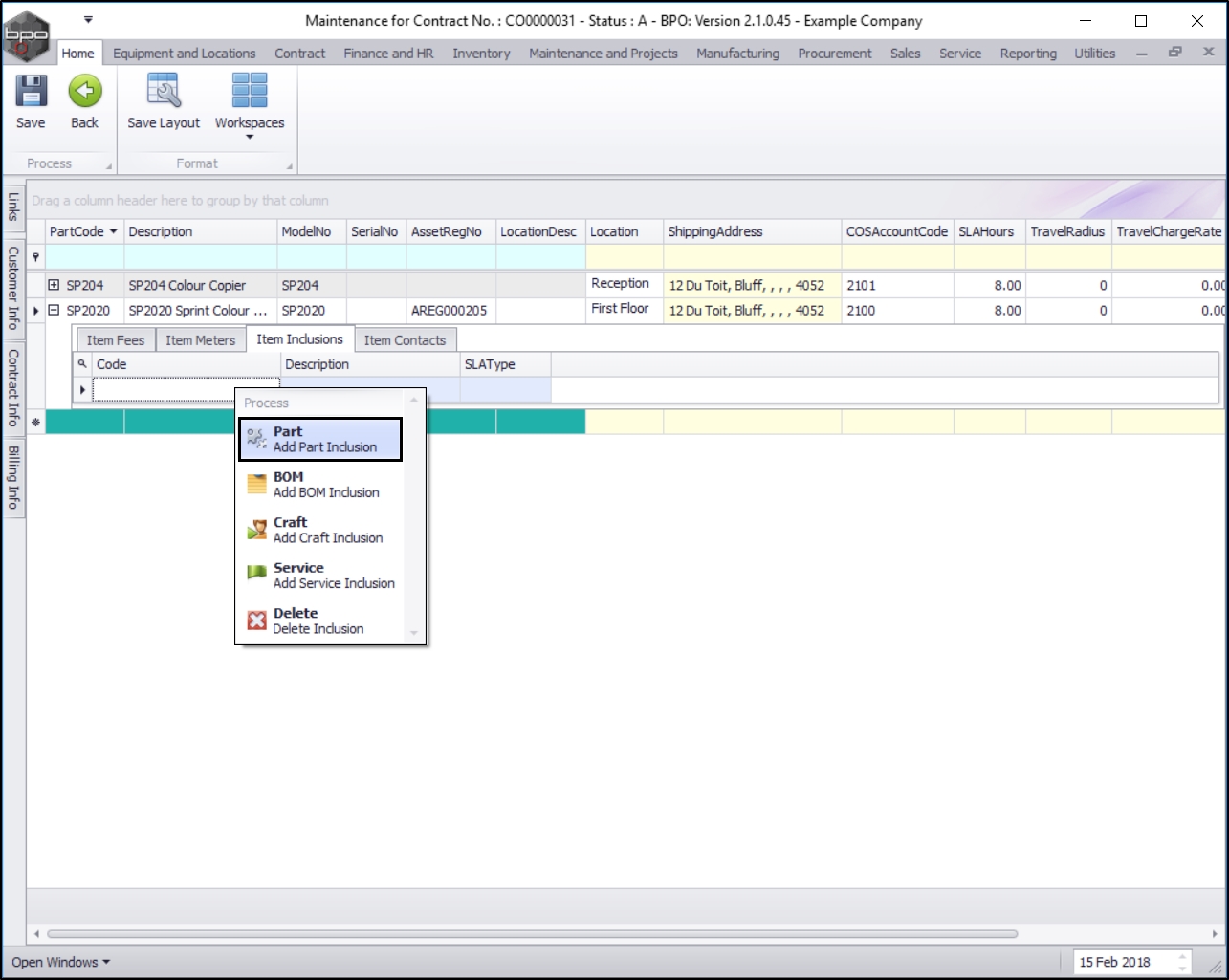Open the Manufacturing ribbon tab
The width and height of the screenshot is (1229, 980).
click(x=737, y=54)
